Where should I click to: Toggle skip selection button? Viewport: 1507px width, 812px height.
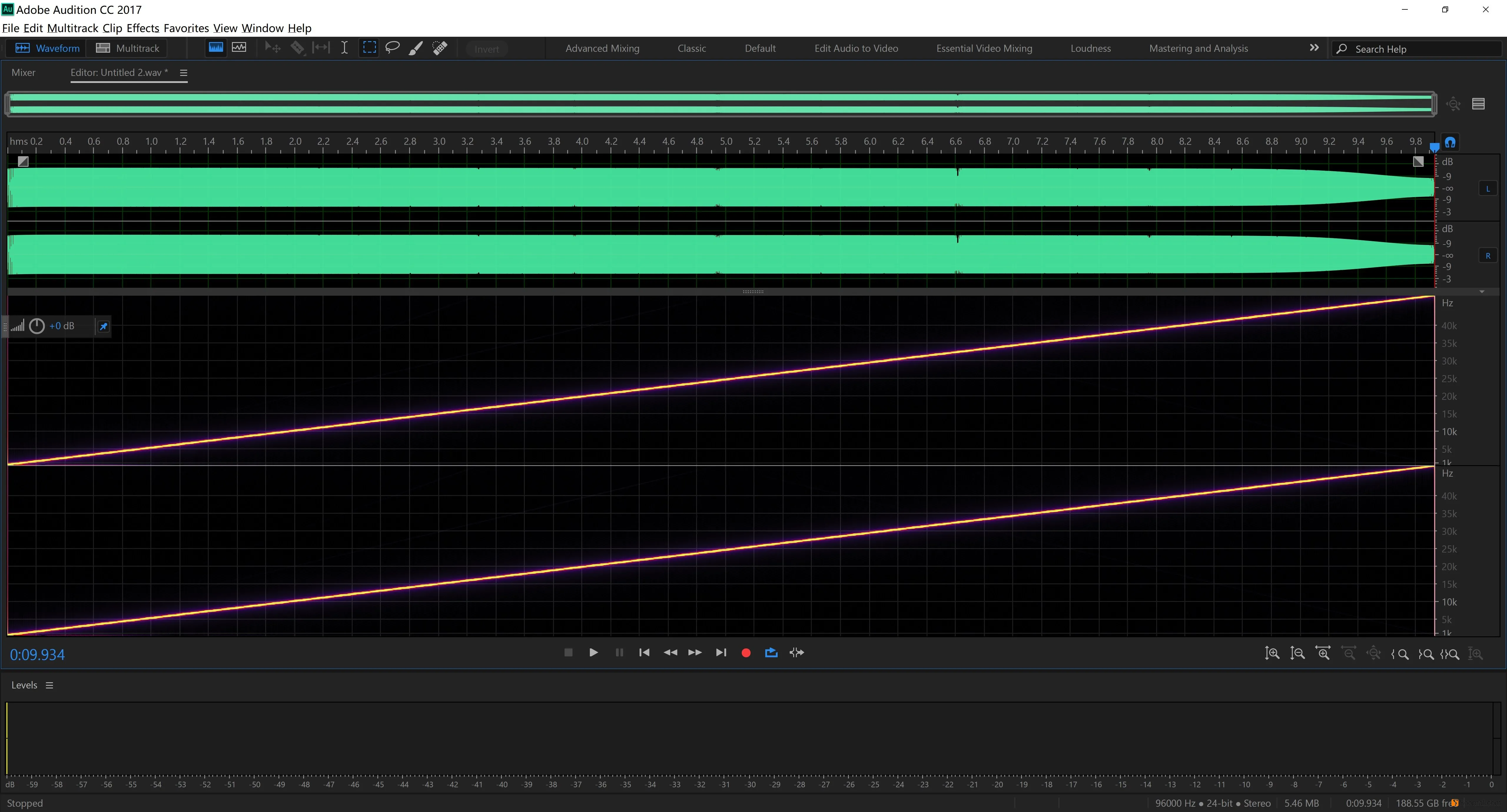pos(797,653)
